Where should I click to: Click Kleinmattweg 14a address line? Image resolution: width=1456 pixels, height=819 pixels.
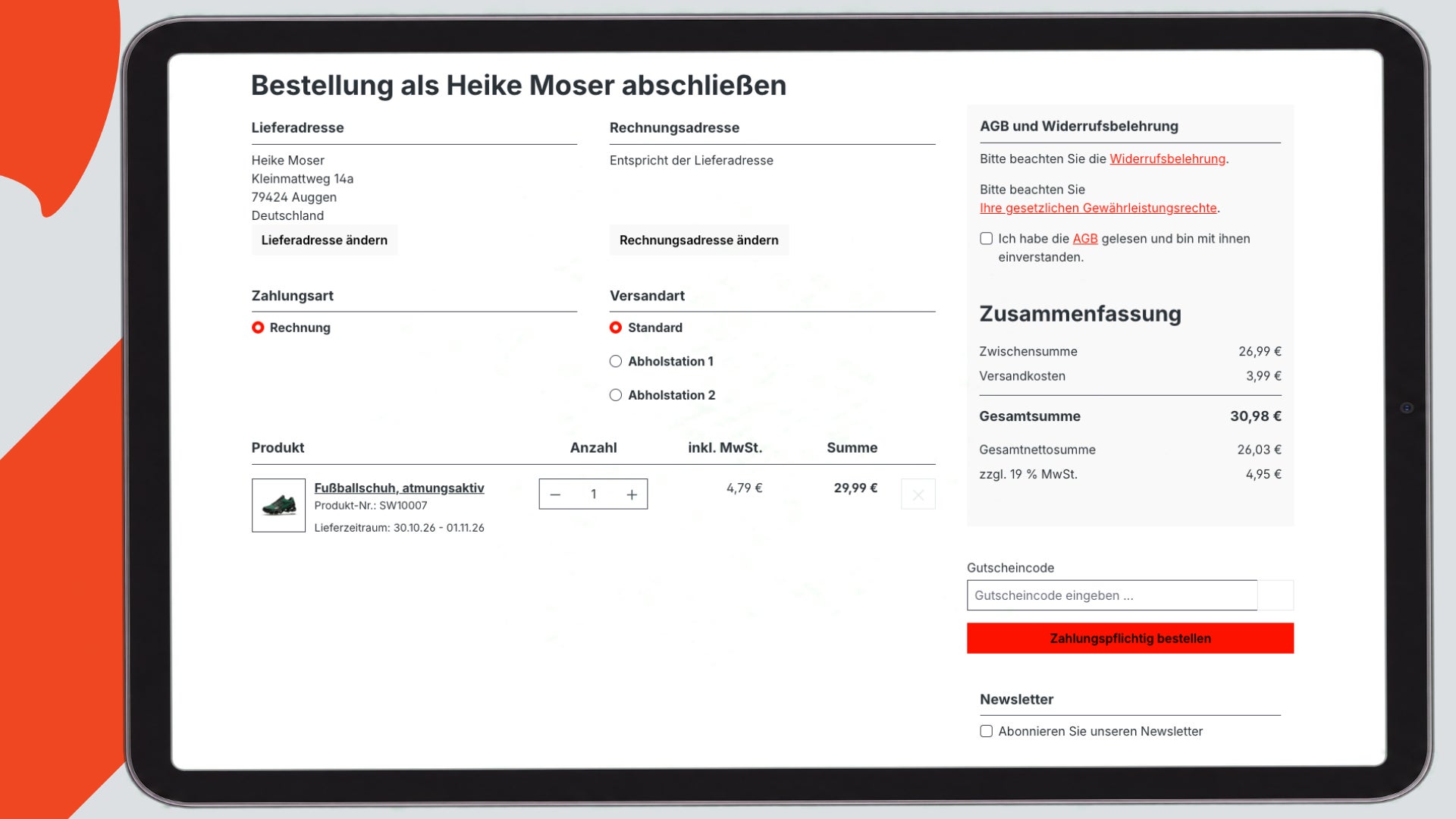tap(303, 179)
